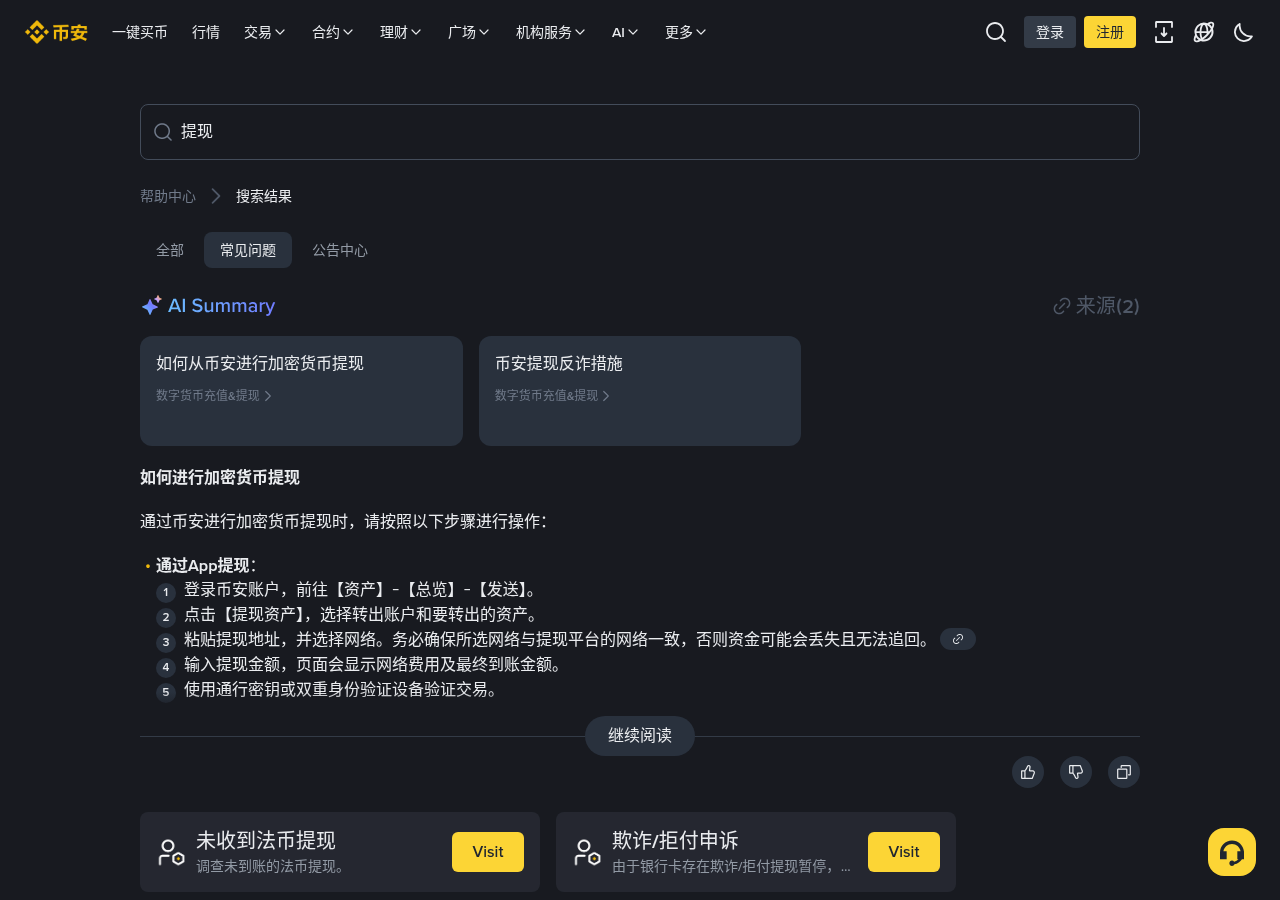Click the 来源(2) sources link
The image size is (1280, 900).
pos(1097,306)
